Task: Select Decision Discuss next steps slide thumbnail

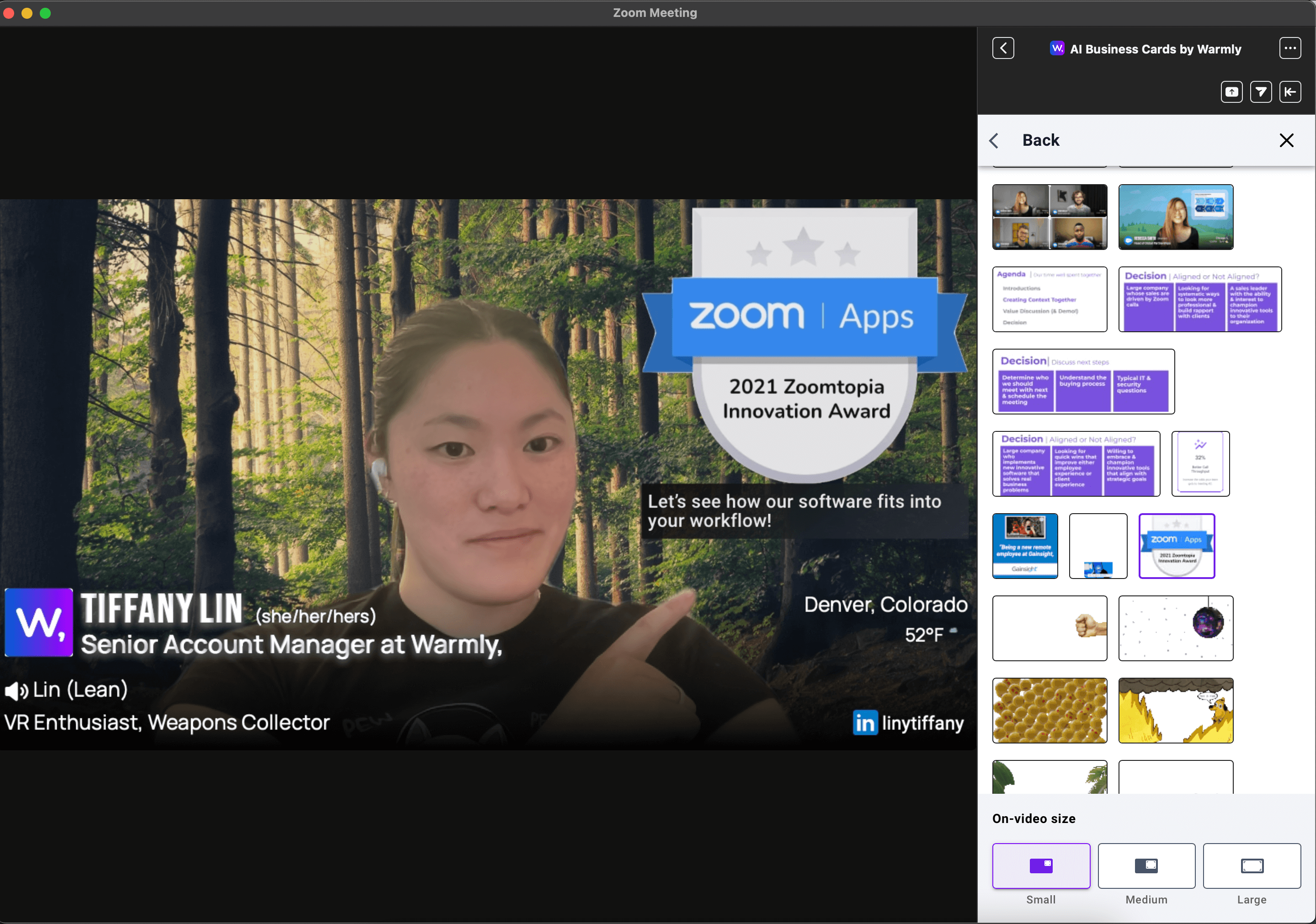Action: point(1083,382)
